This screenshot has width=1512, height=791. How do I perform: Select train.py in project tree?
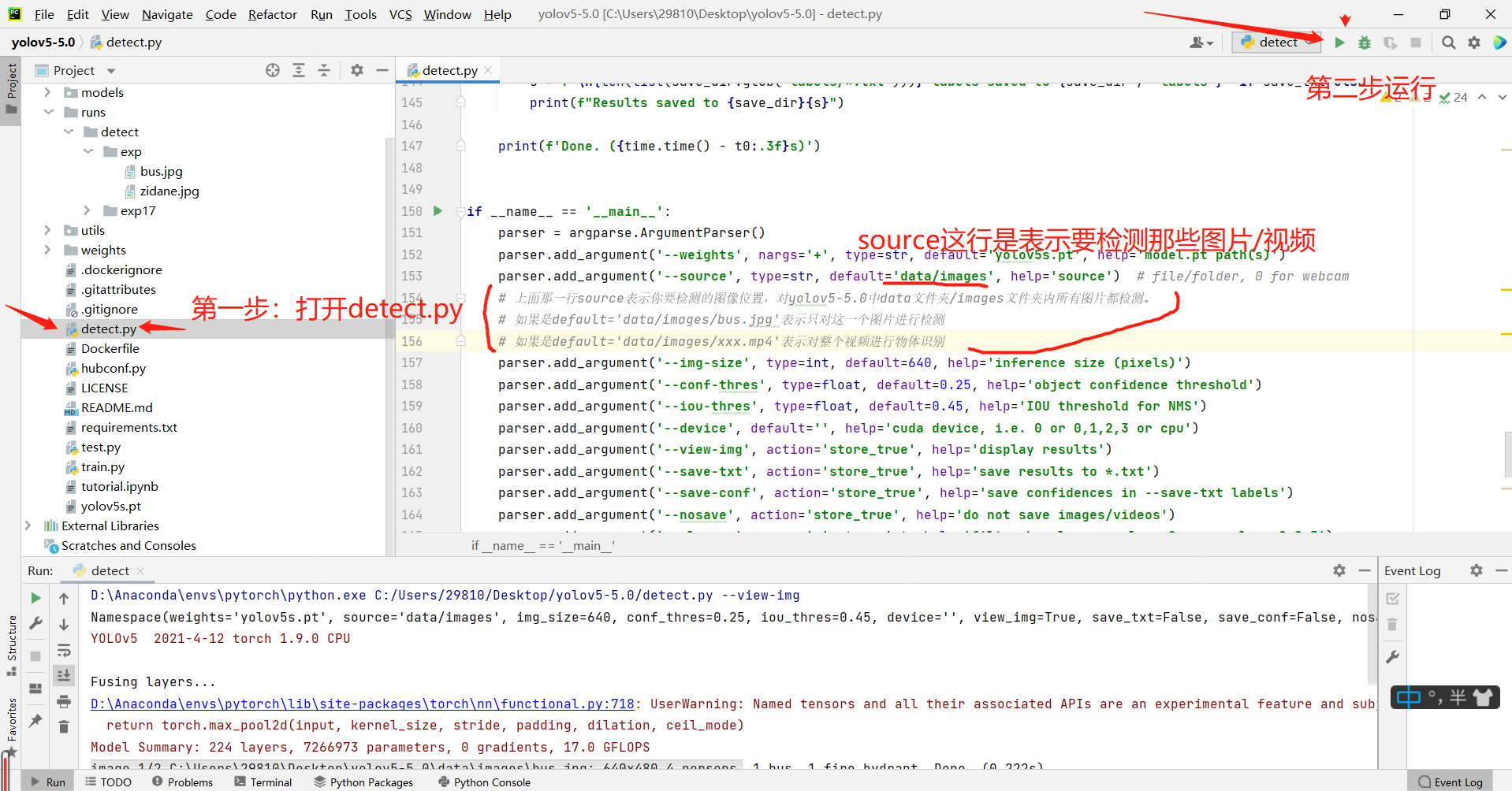(102, 466)
